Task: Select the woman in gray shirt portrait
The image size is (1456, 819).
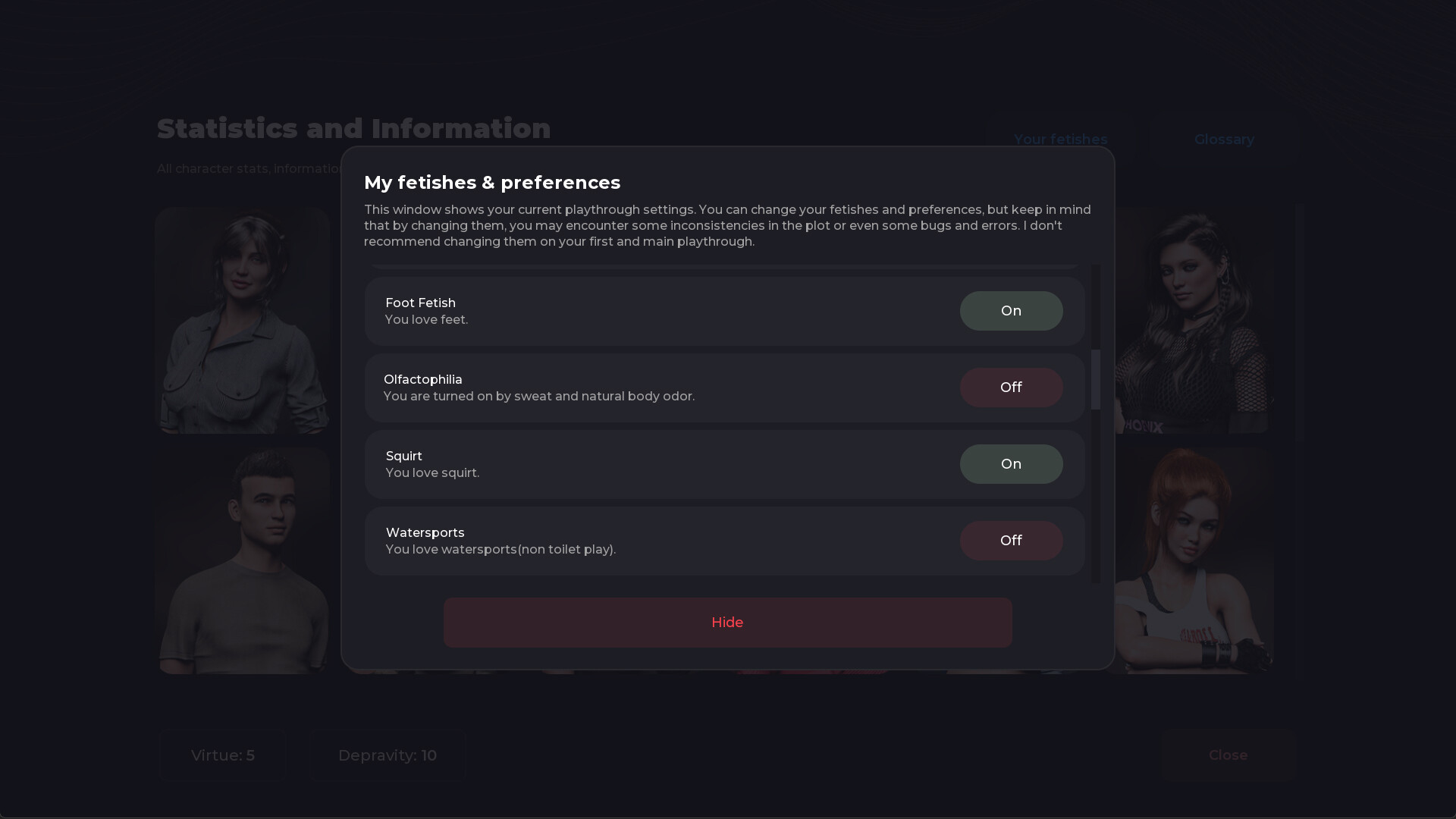Action: point(243,320)
